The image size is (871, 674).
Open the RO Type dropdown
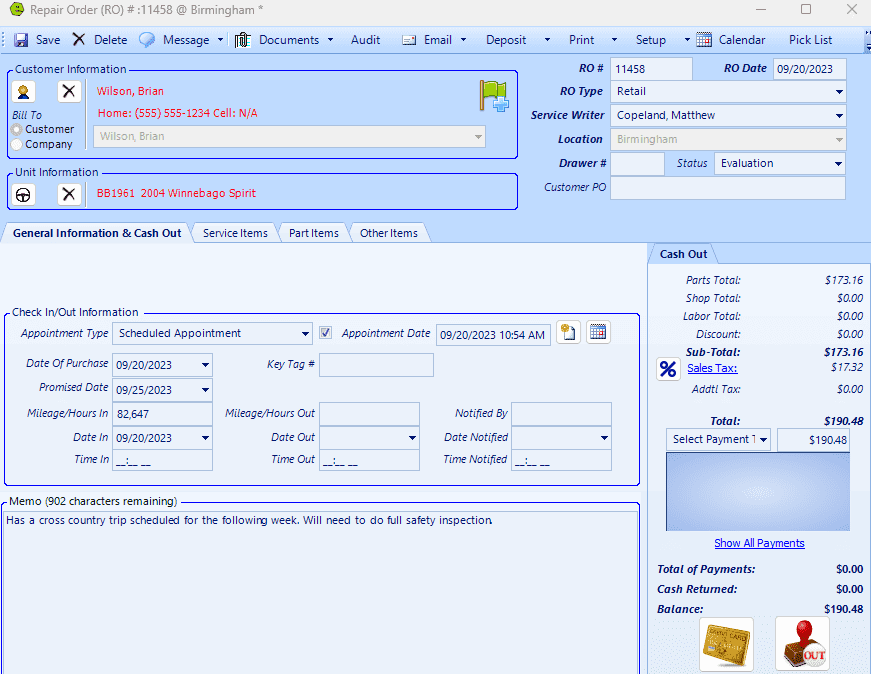point(839,92)
